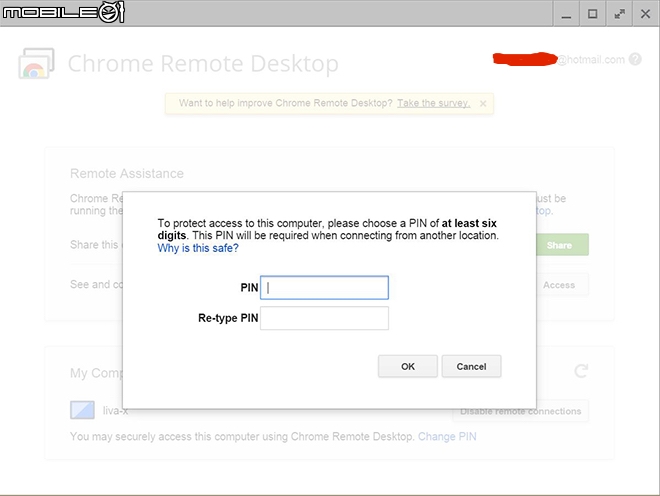The image size is (660, 496).
Task: Click the liva-x computer name
Action: click(x=115, y=411)
